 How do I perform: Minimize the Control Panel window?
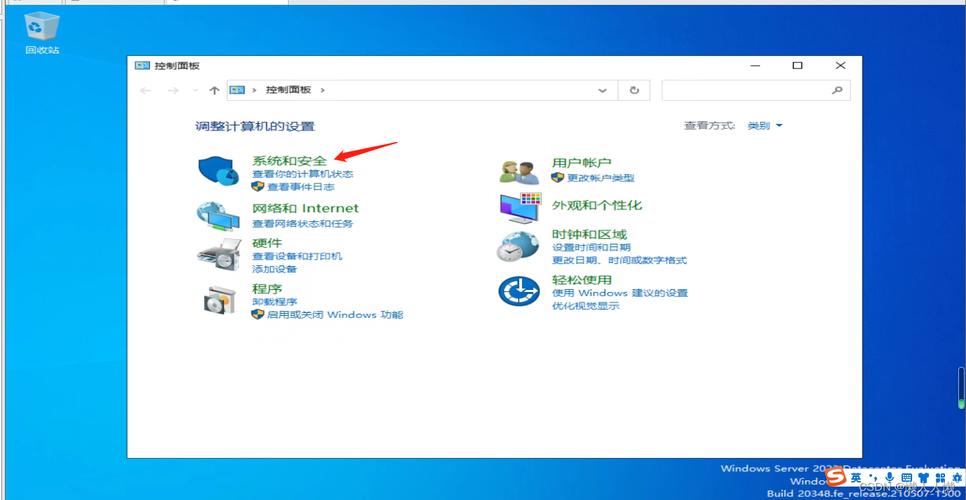(x=755, y=65)
